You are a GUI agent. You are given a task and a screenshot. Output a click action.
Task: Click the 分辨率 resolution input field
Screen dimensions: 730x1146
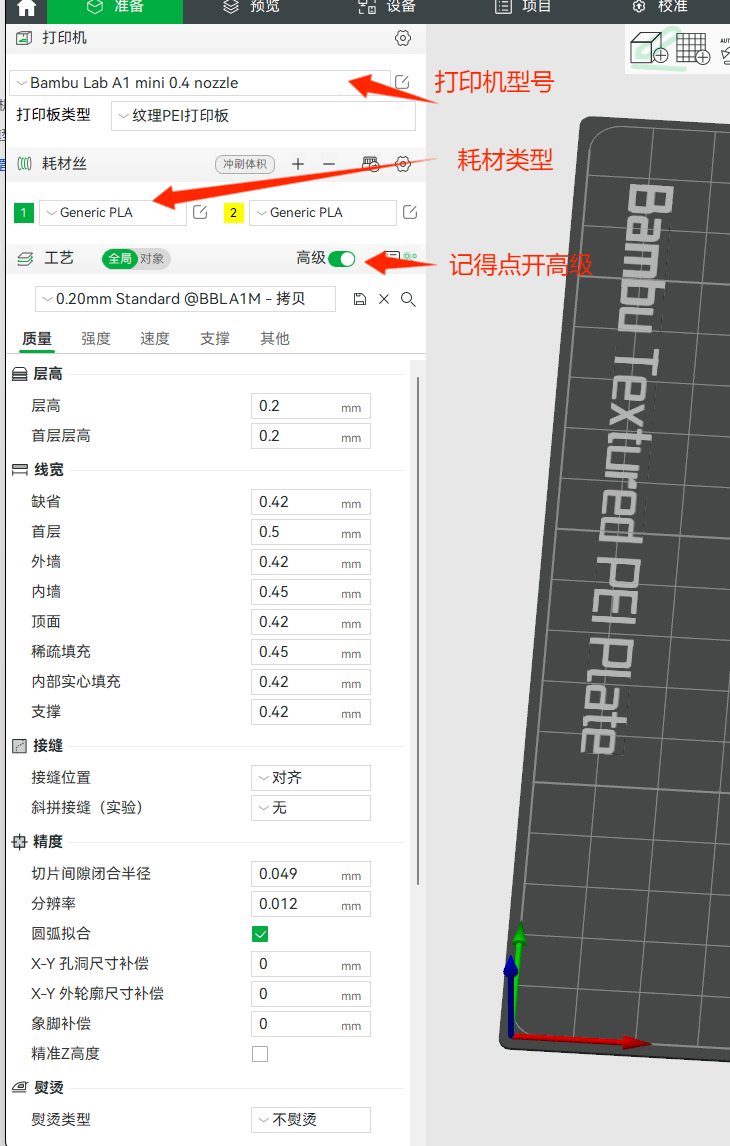[x=311, y=904]
